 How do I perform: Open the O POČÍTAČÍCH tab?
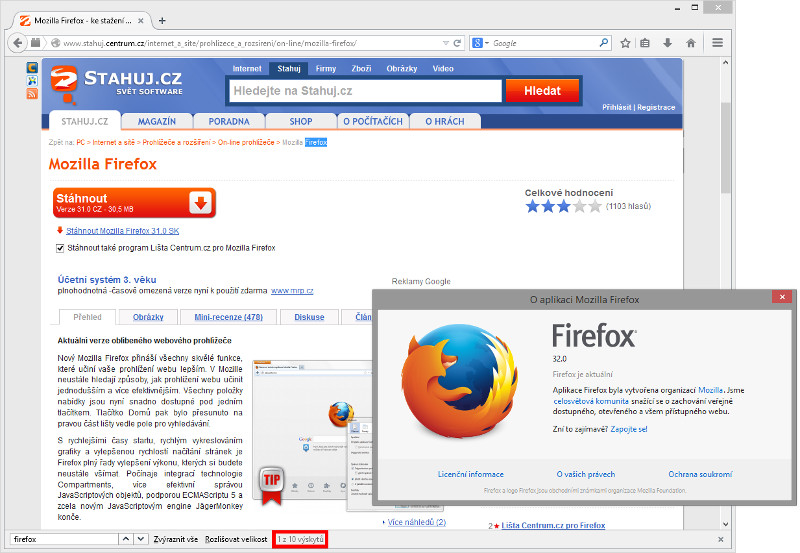click(373, 121)
